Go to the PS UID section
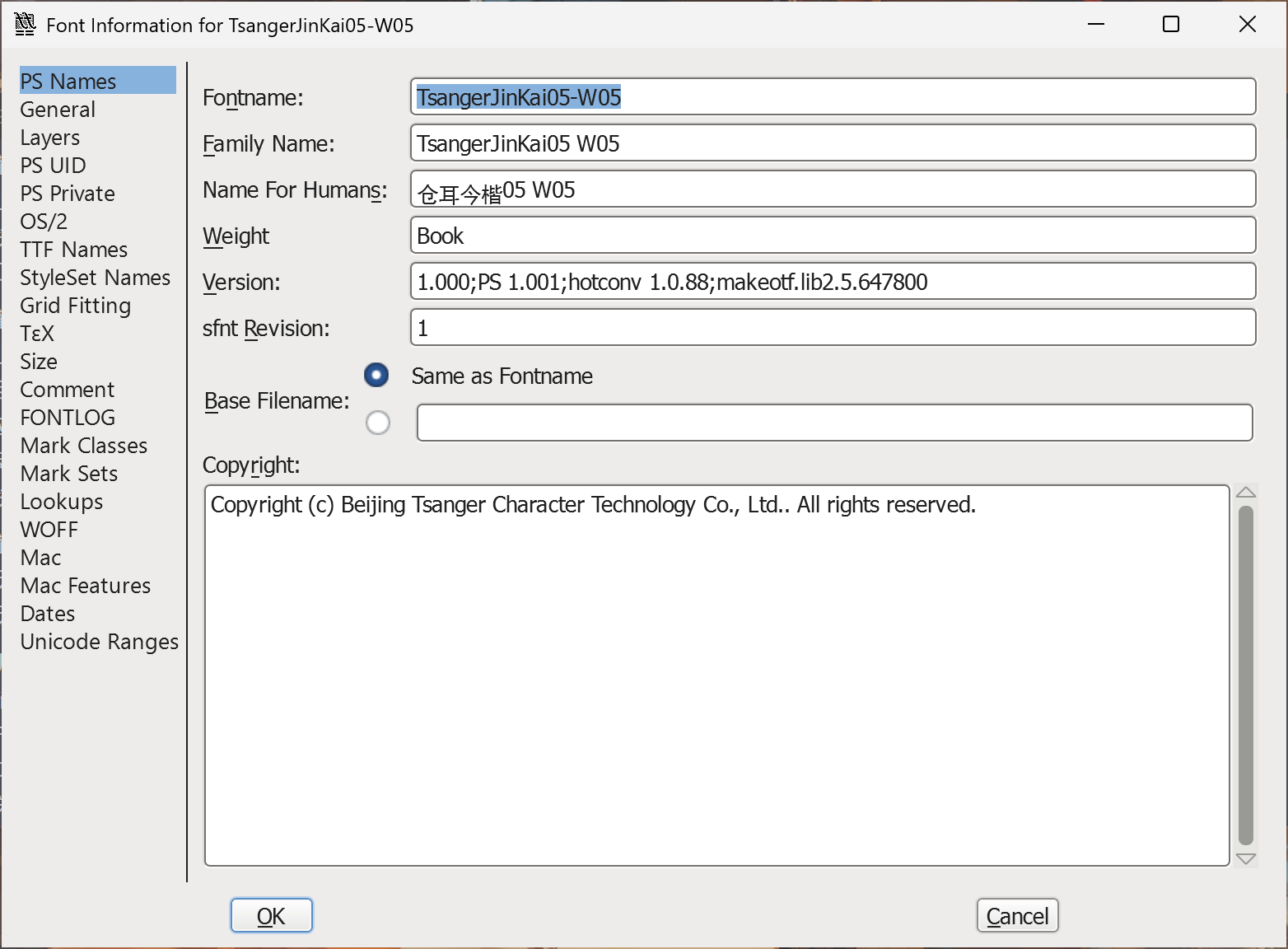Image resolution: width=1288 pixels, height=949 pixels. pyautogui.click(x=53, y=166)
